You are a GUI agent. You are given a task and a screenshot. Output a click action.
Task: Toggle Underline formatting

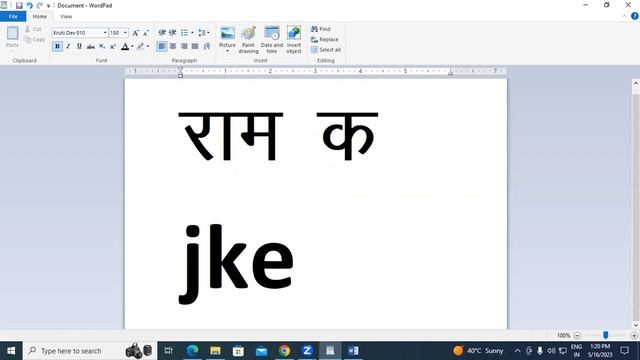pyautogui.click(x=79, y=47)
